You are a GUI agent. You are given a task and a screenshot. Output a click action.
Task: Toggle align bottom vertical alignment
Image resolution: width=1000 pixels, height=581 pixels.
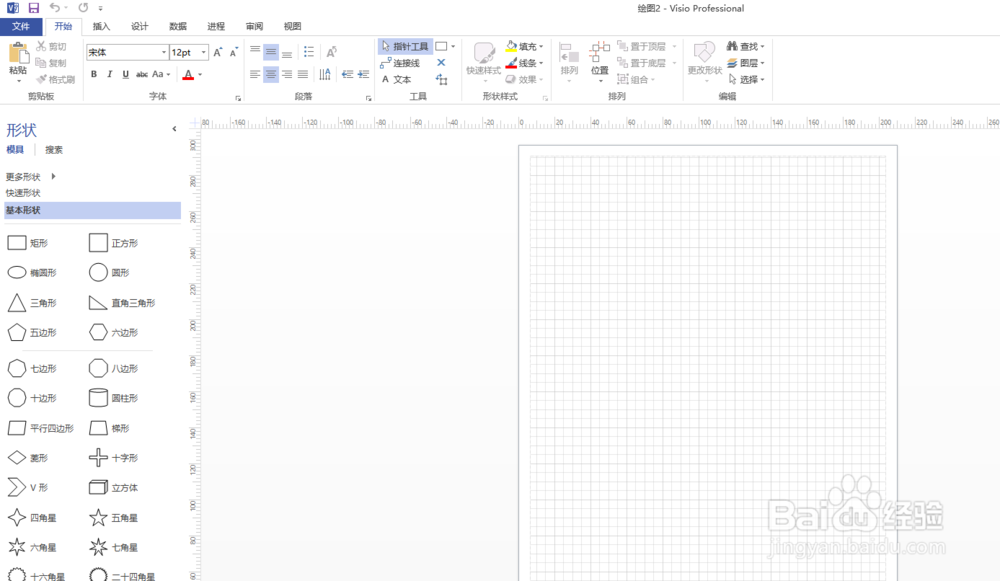tap(287, 52)
